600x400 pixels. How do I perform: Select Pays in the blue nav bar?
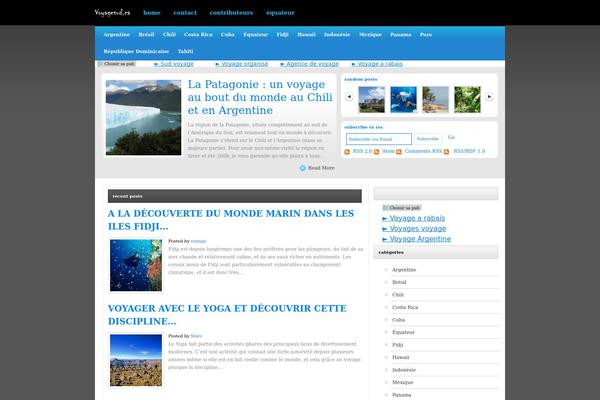coord(426,34)
